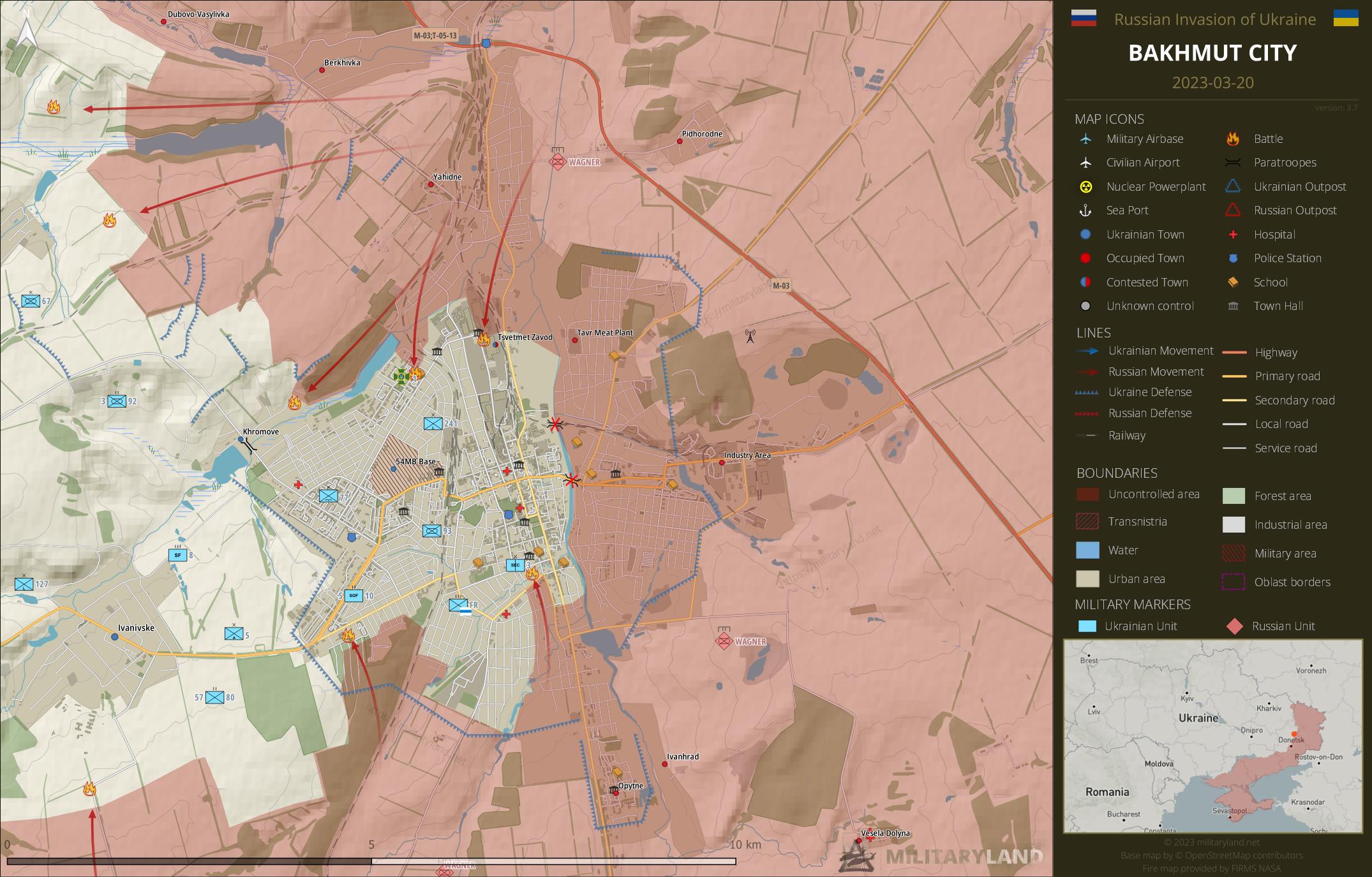Viewport: 1372px width, 877px height.
Task: Click the SF 8 unit marker
Action: (x=177, y=555)
